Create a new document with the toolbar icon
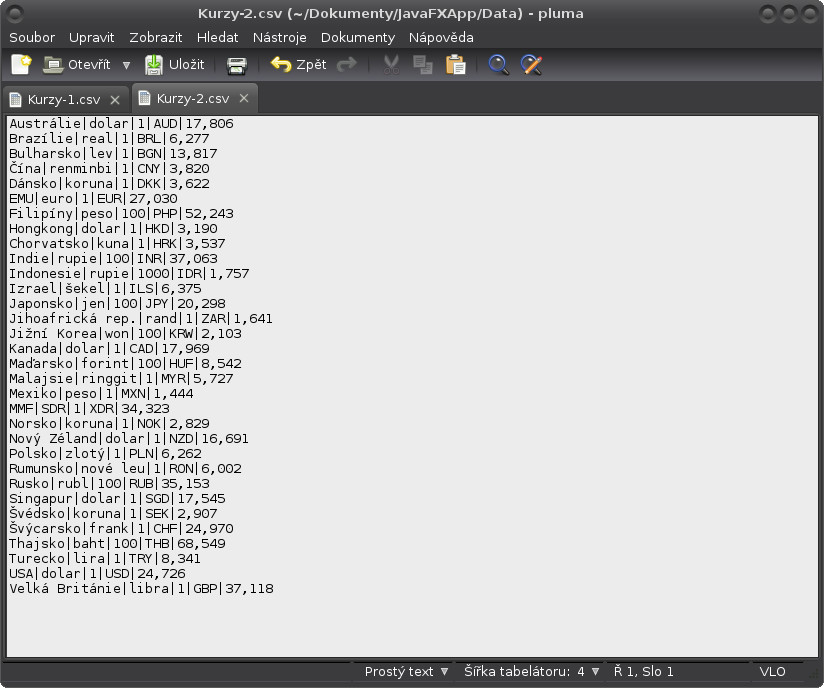 [x=21, y=65]
